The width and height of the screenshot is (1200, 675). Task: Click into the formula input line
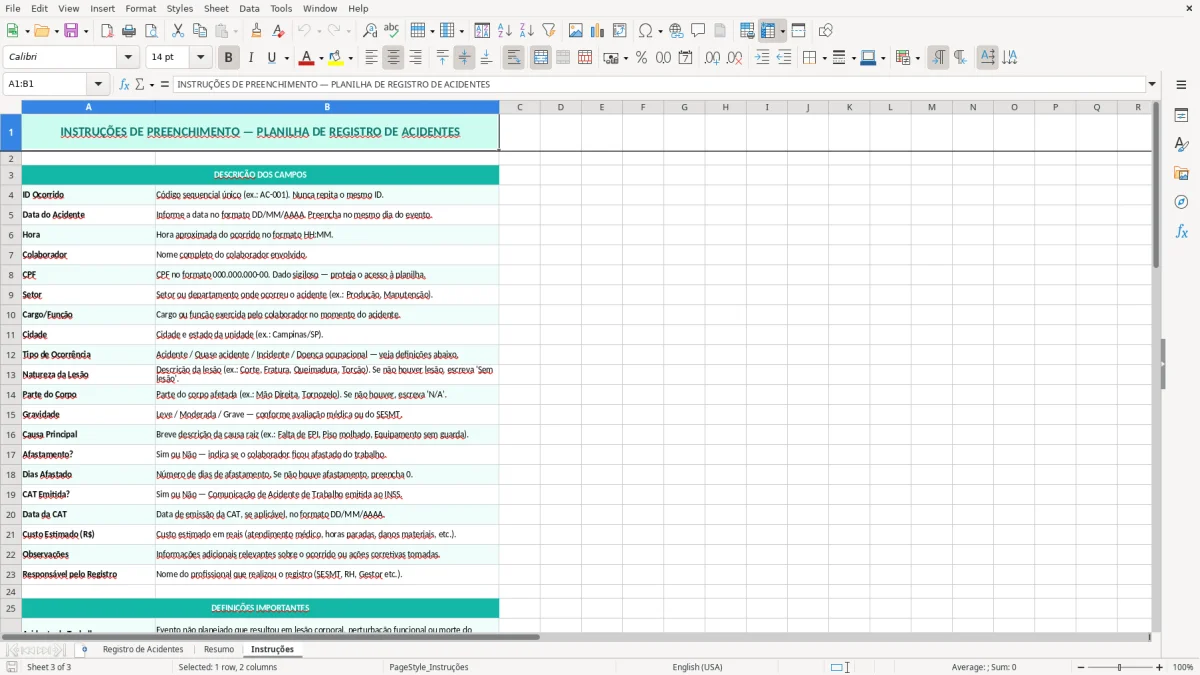[658, 84]
